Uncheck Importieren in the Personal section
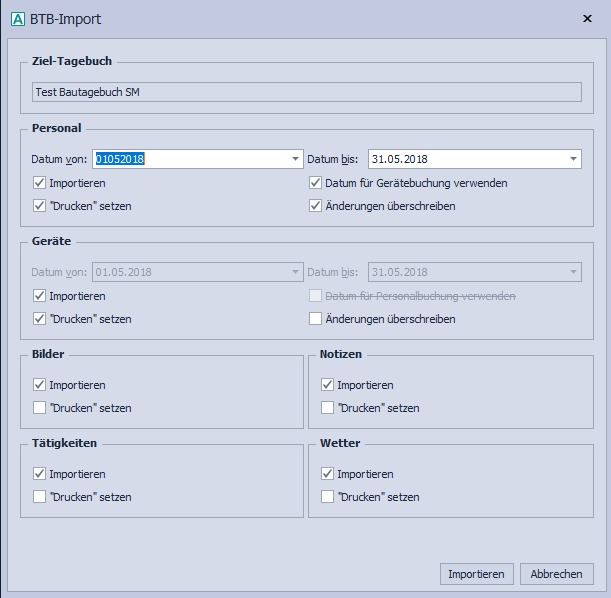 pos(39,183)
